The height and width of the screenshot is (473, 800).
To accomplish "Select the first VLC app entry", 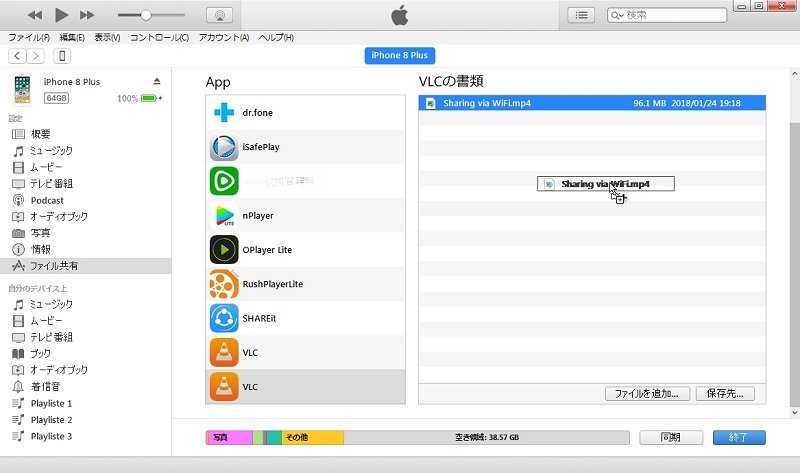I will pyautogui.click(x=306, y=352).
